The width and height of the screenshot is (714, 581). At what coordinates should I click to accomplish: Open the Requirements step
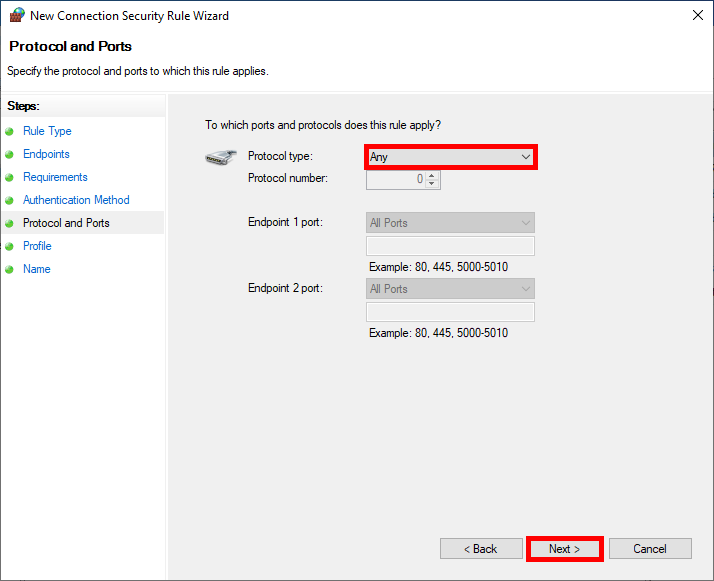click(55, 177)
